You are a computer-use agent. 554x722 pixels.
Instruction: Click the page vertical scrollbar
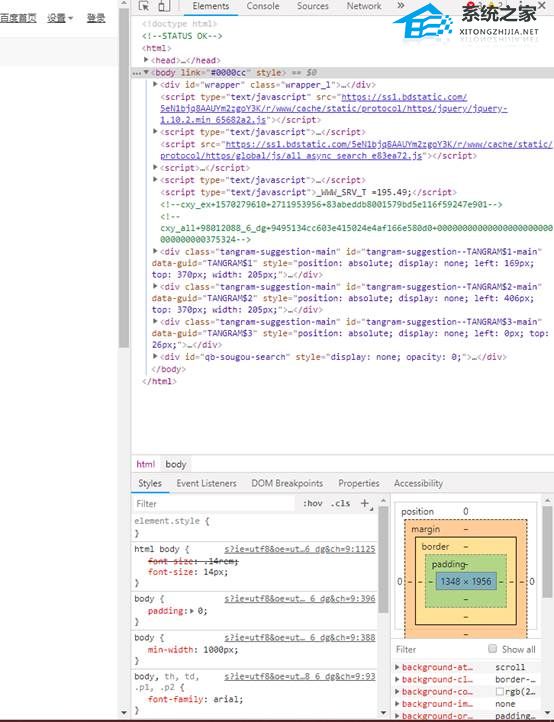pyautogui.click(x=123, y=177)
